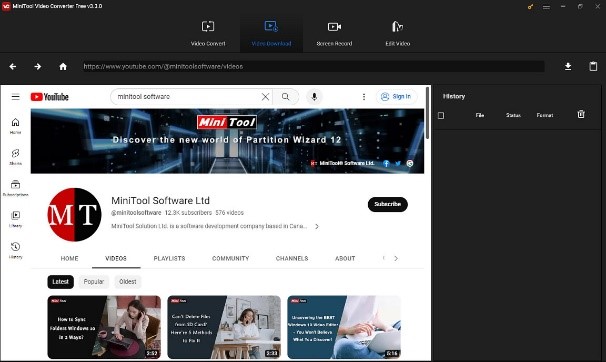Click the File column header
Screen dimensions: 606x362
point(480,115)
